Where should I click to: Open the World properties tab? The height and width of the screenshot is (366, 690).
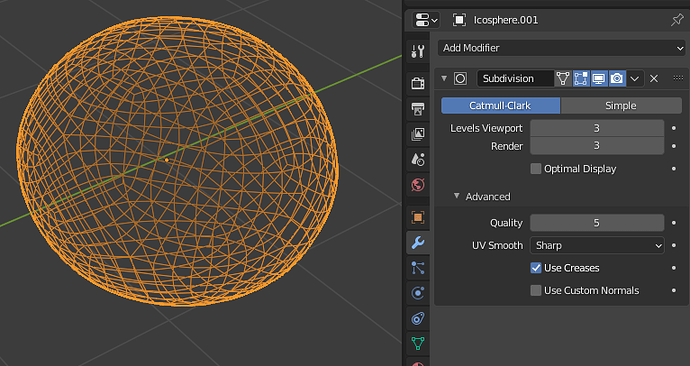coord(418,185)
